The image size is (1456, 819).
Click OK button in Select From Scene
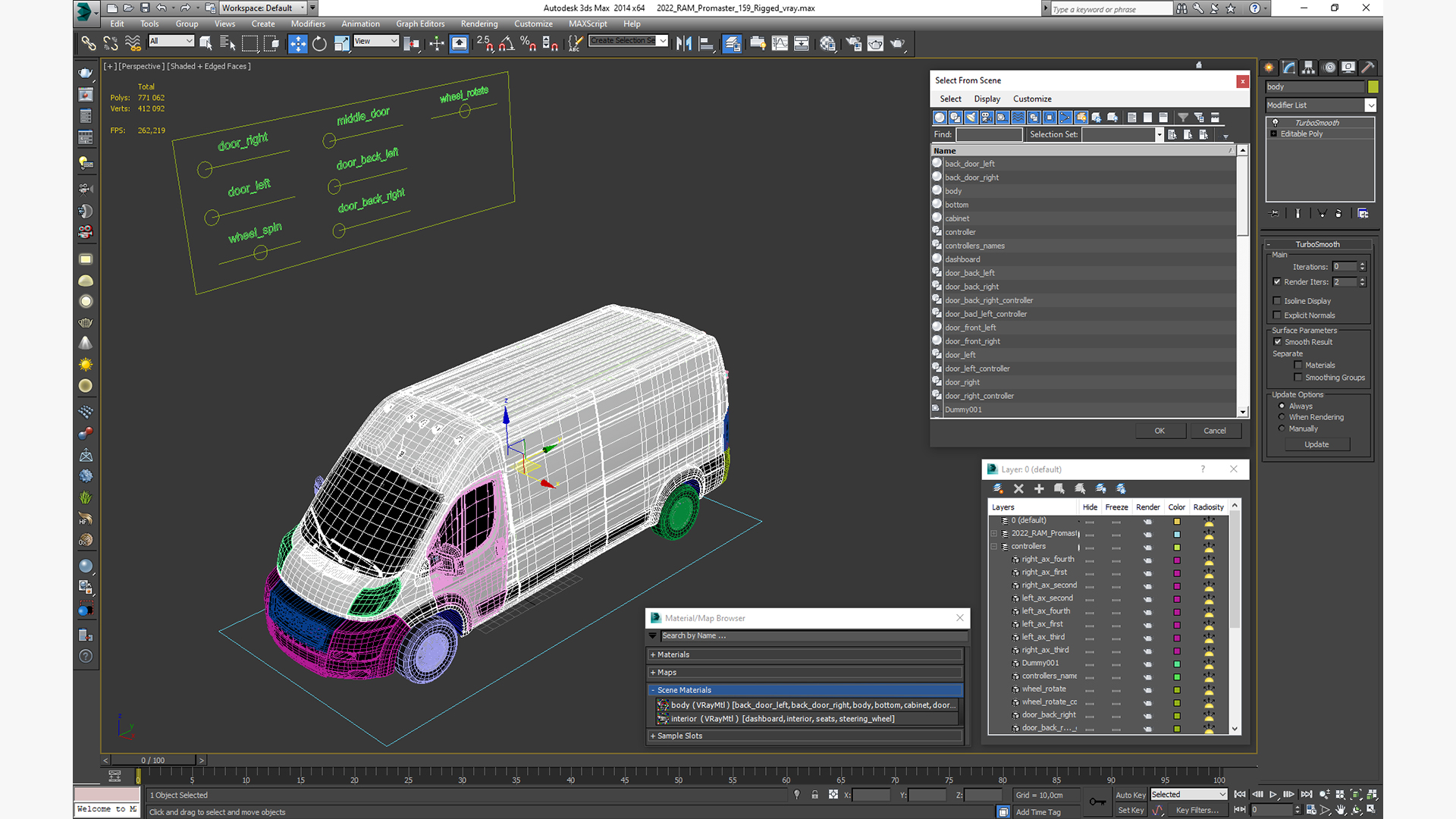tap(1160, 430)
